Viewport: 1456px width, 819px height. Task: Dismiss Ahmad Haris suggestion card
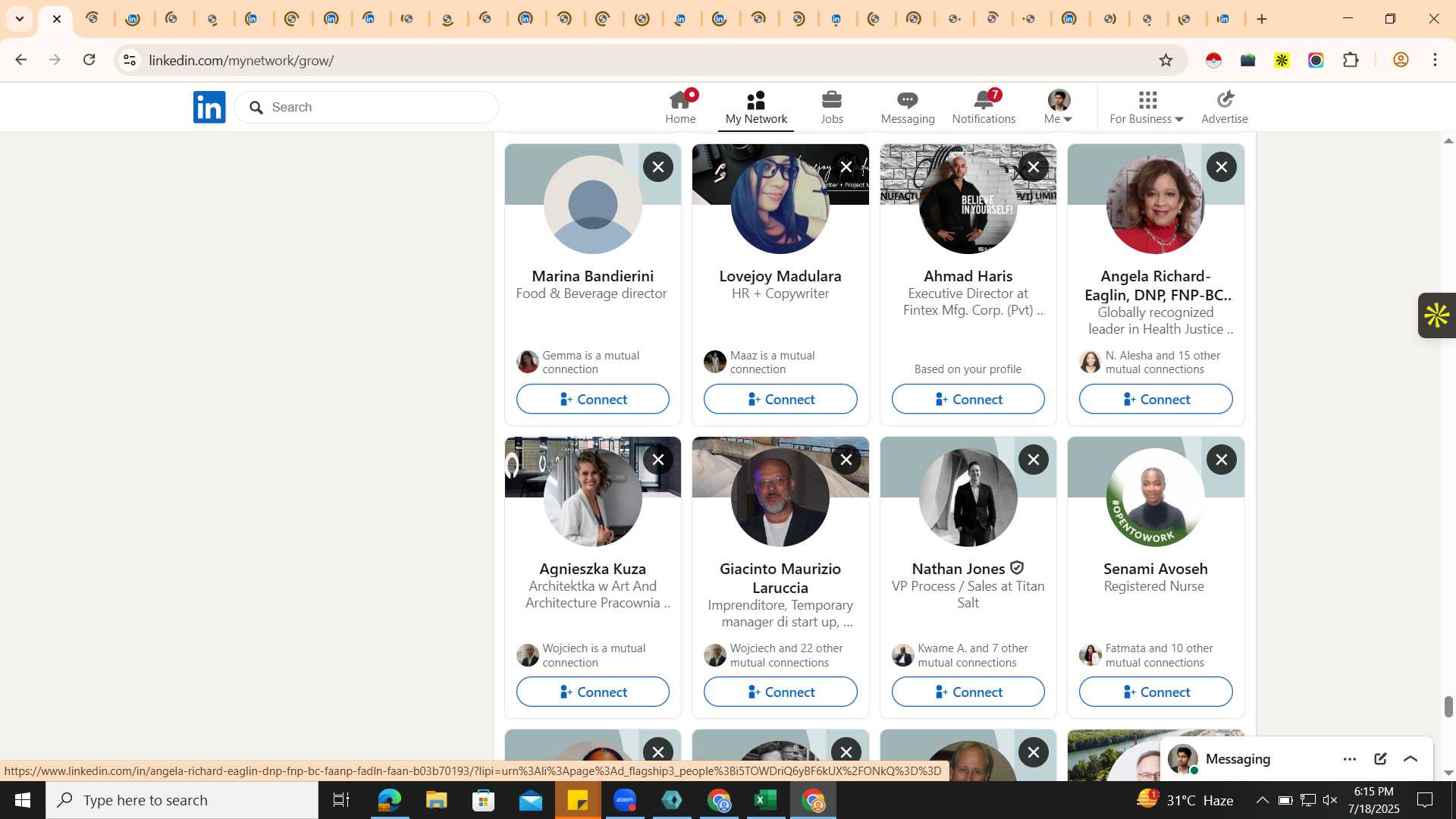point(1034,167)
